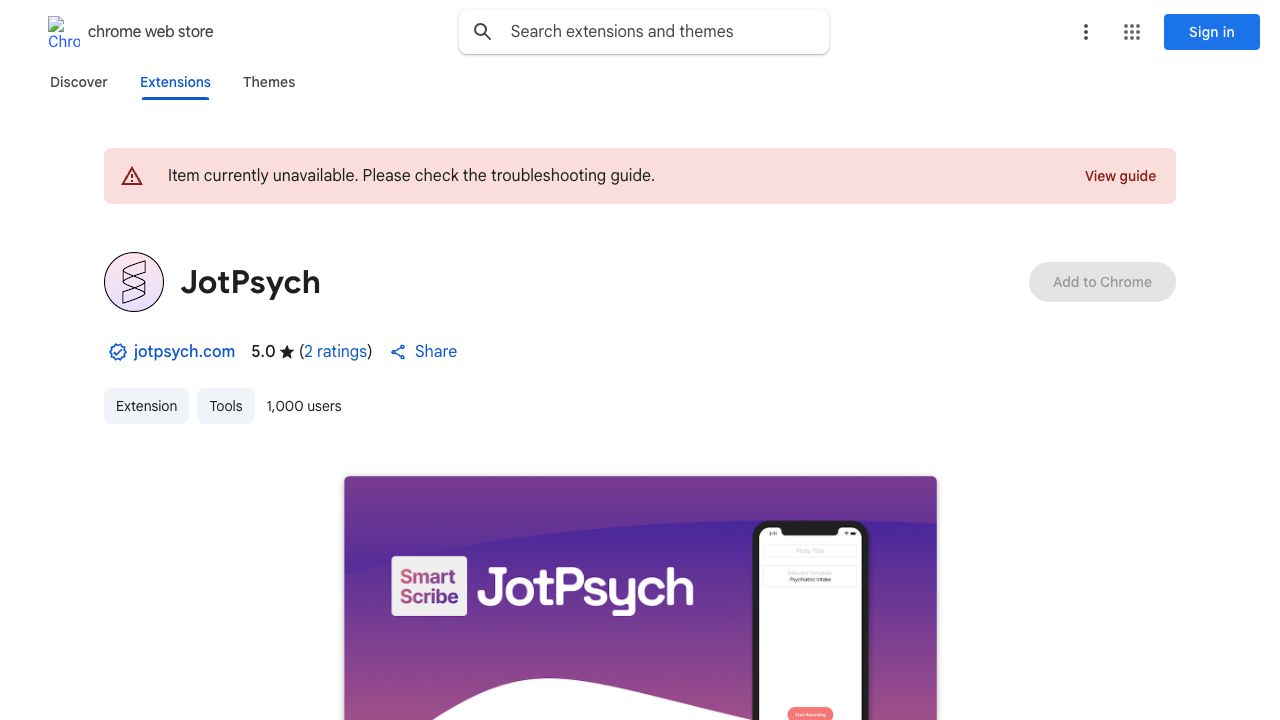Image resolution: width=1280 pixels, height=720 pixels.
Task: Click the rating star icon
Action: point(287,352)
